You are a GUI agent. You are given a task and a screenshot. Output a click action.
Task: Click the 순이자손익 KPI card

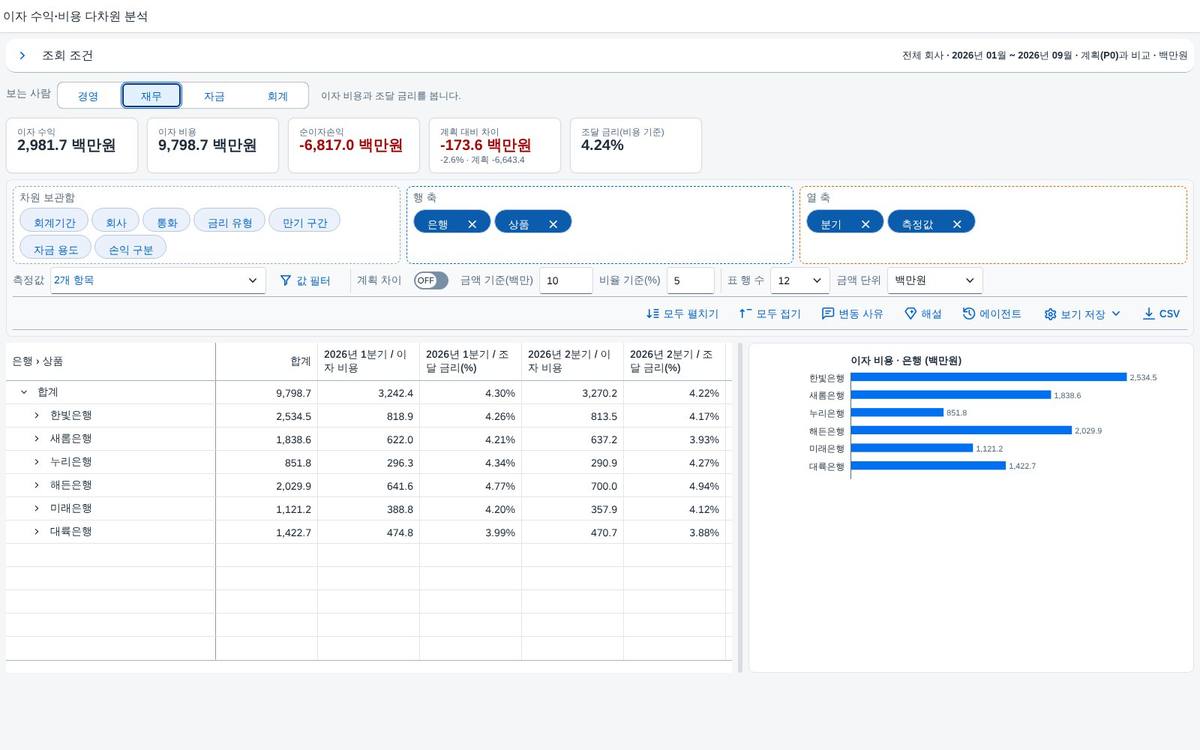(x=354, y=145)
